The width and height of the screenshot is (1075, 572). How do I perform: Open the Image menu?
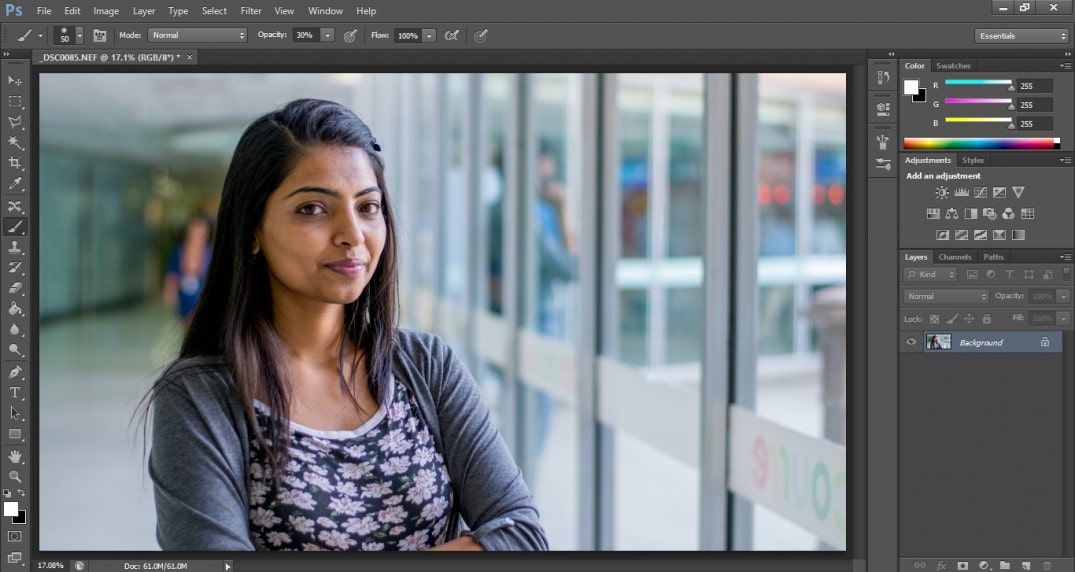pos(106,11)
